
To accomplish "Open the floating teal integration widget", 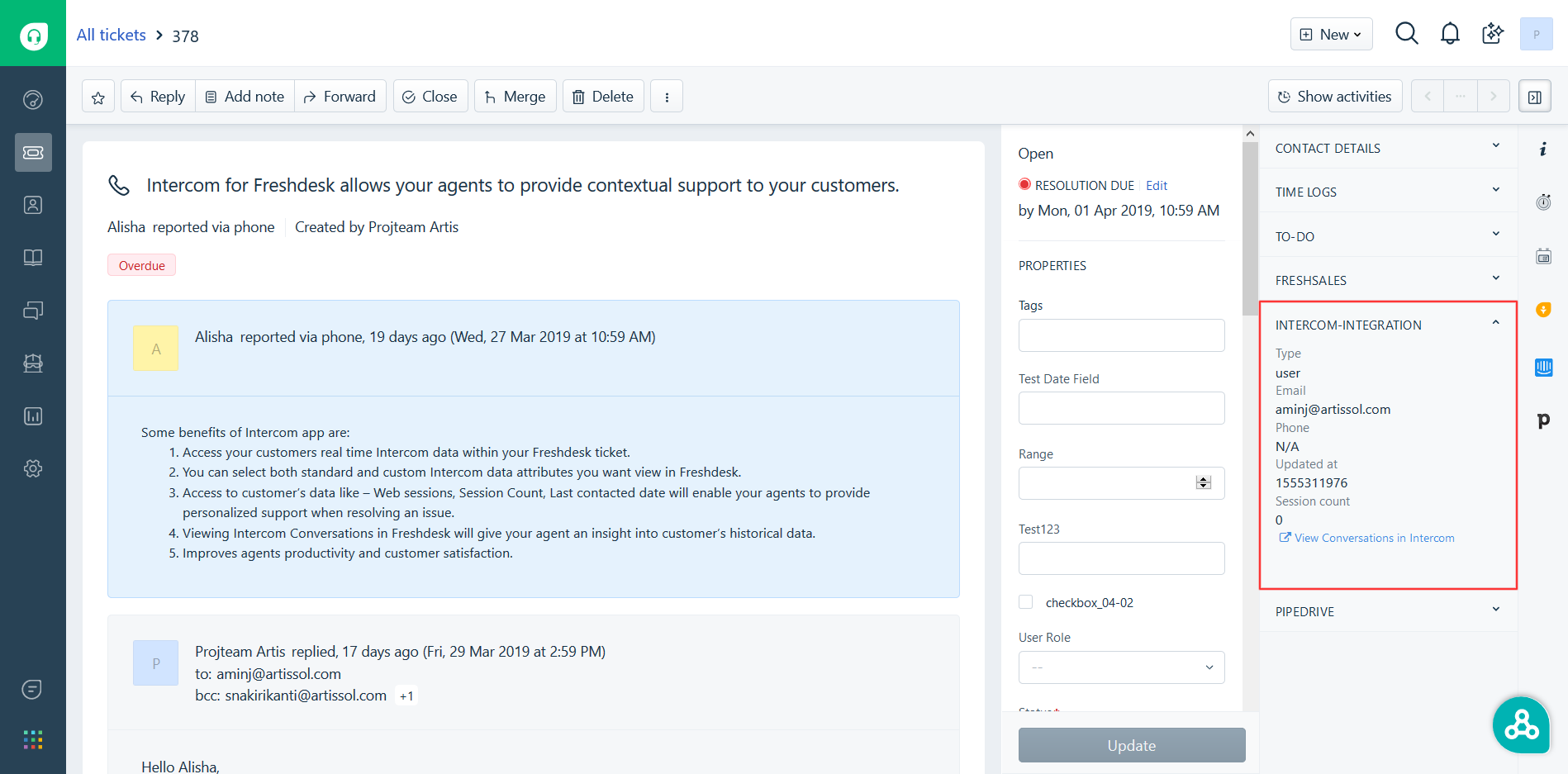I will [x=1521, y=725].
